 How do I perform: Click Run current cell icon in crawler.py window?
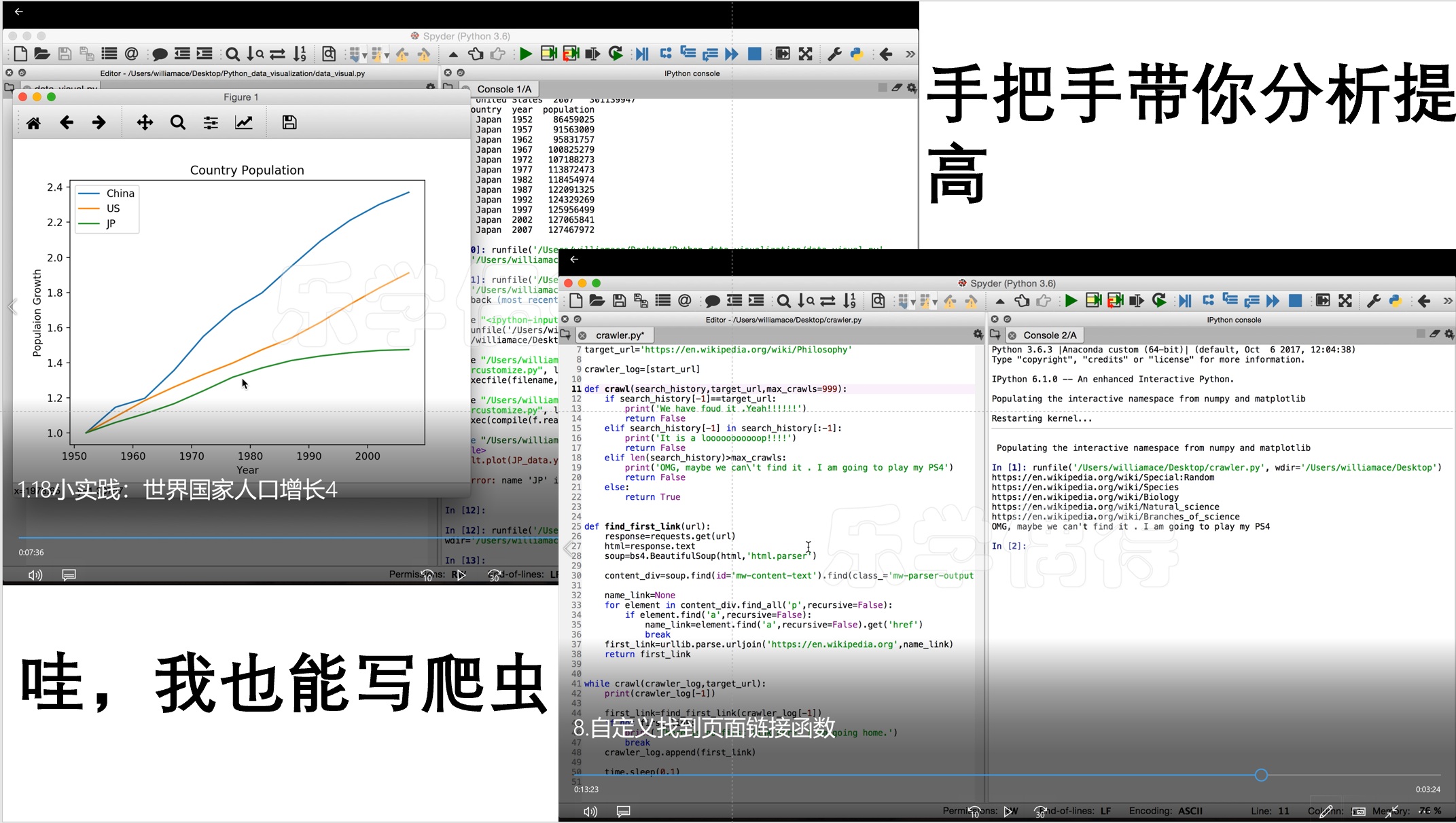coord(1093,301)
